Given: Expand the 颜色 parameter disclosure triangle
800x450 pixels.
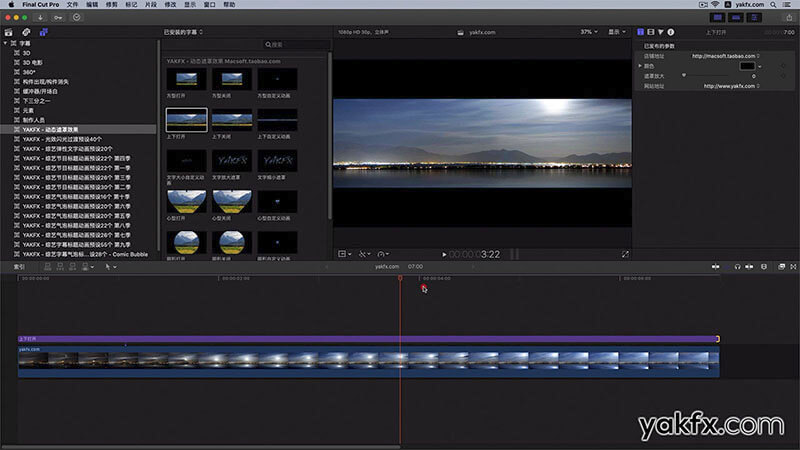Looking at the screenshot, I should (640, 66).
